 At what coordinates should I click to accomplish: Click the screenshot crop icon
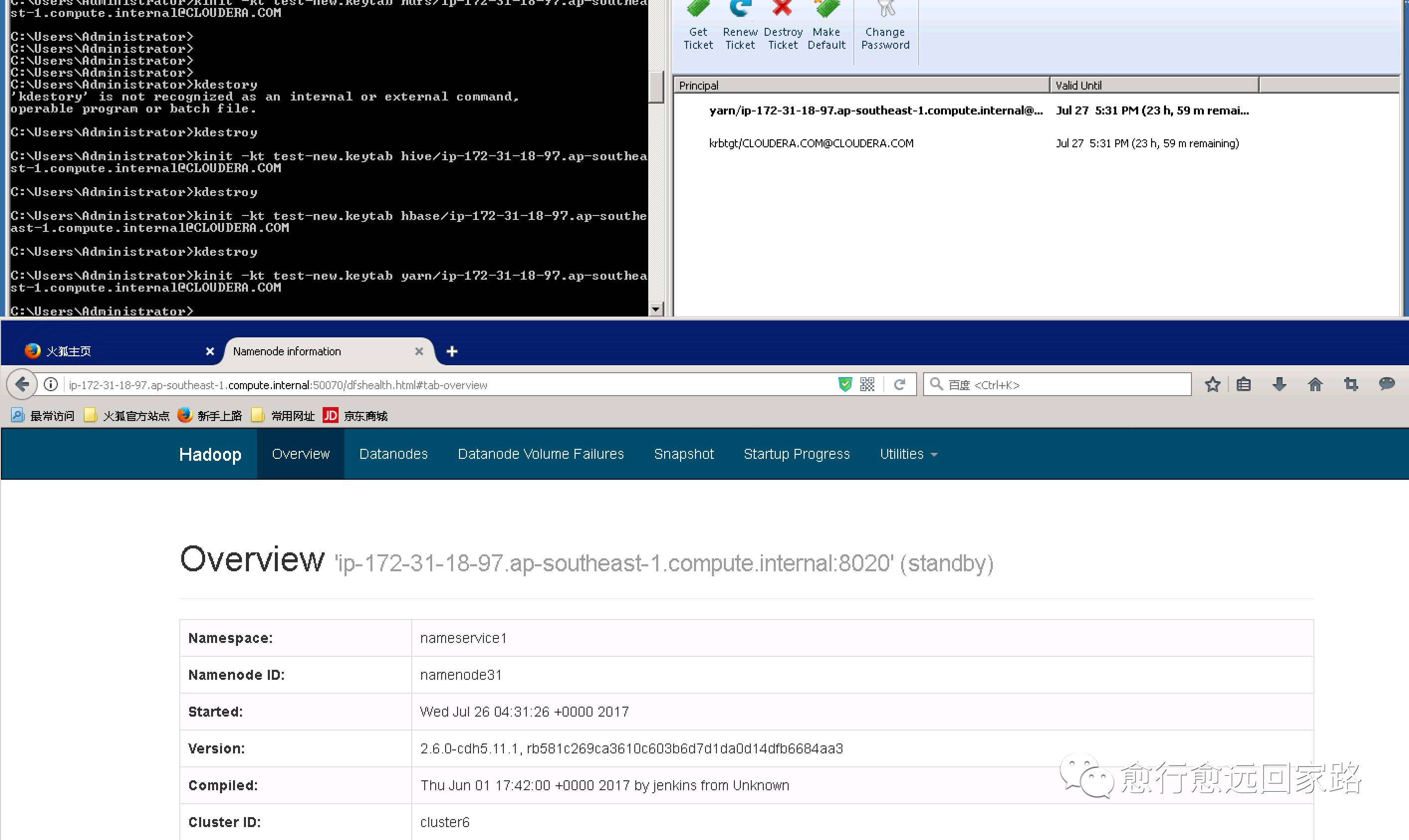tap(1351, 384)
